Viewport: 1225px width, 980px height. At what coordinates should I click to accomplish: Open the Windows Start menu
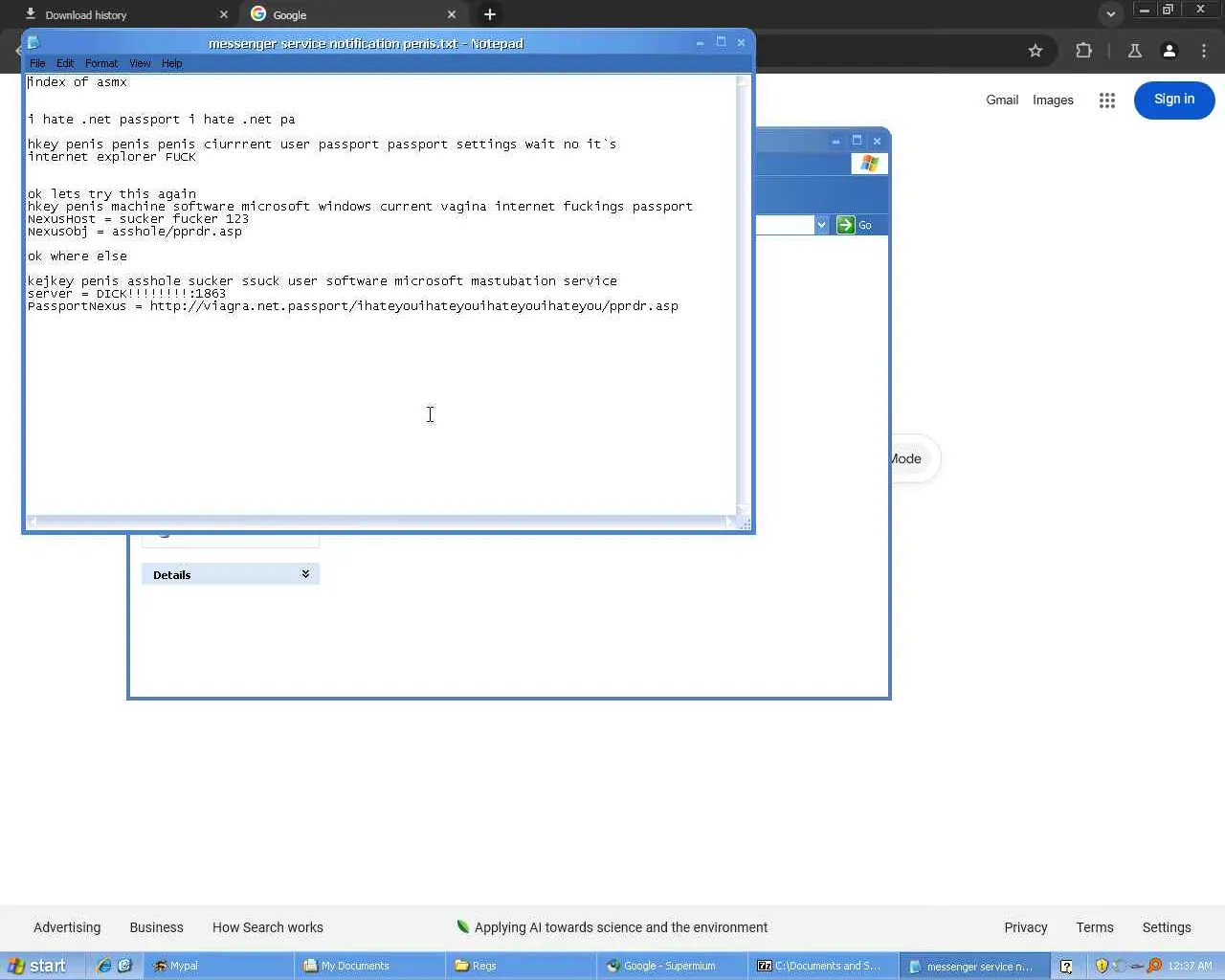36,966
